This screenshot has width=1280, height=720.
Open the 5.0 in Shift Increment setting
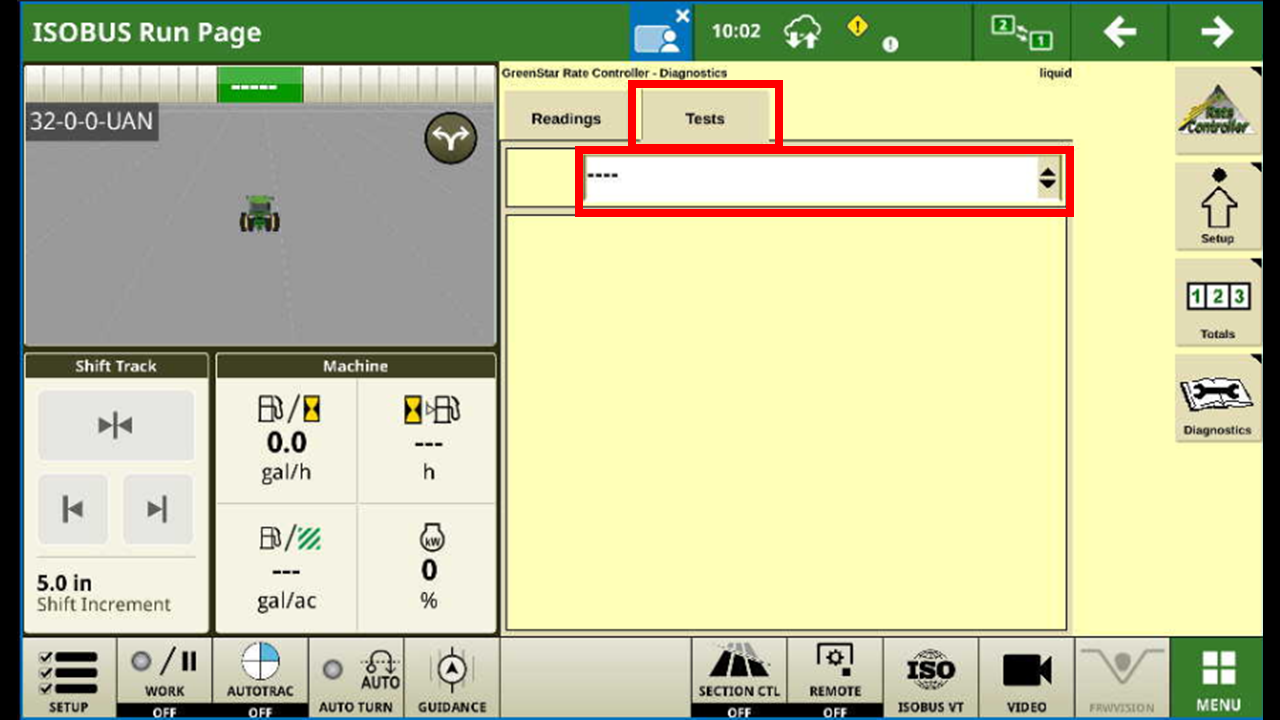pos(104,593)
